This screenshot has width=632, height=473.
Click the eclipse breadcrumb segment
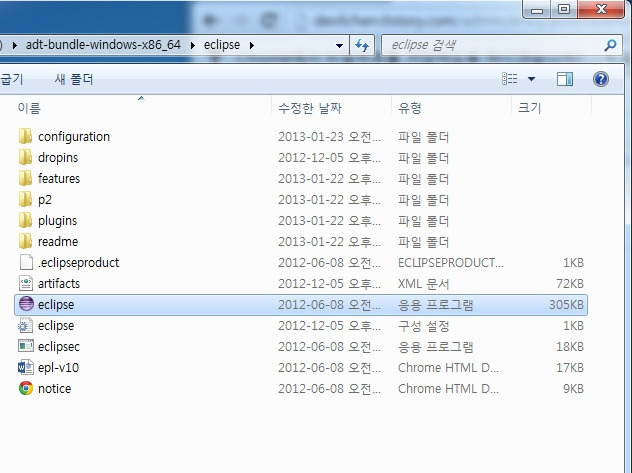point(222,45)
